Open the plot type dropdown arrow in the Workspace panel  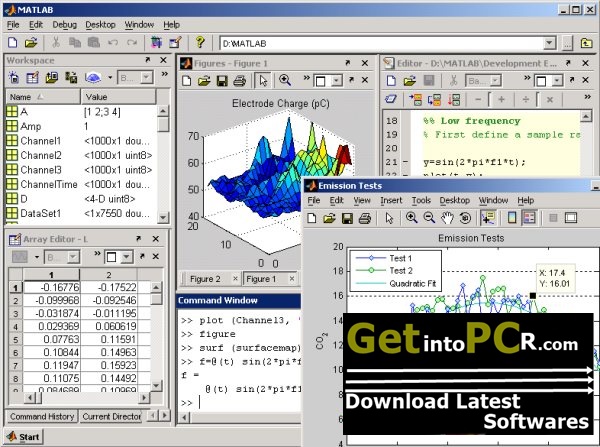[x=110, y=78]
